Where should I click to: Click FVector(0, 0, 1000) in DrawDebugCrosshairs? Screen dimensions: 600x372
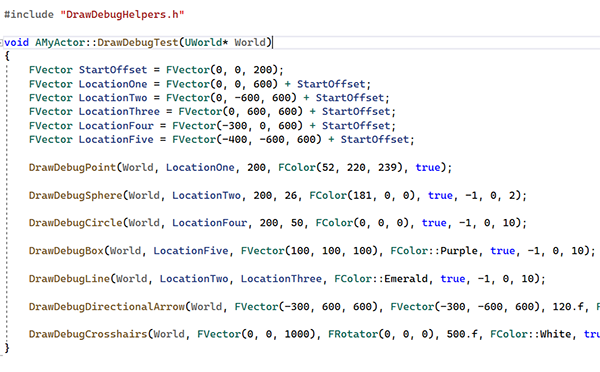tap(256, 334)
